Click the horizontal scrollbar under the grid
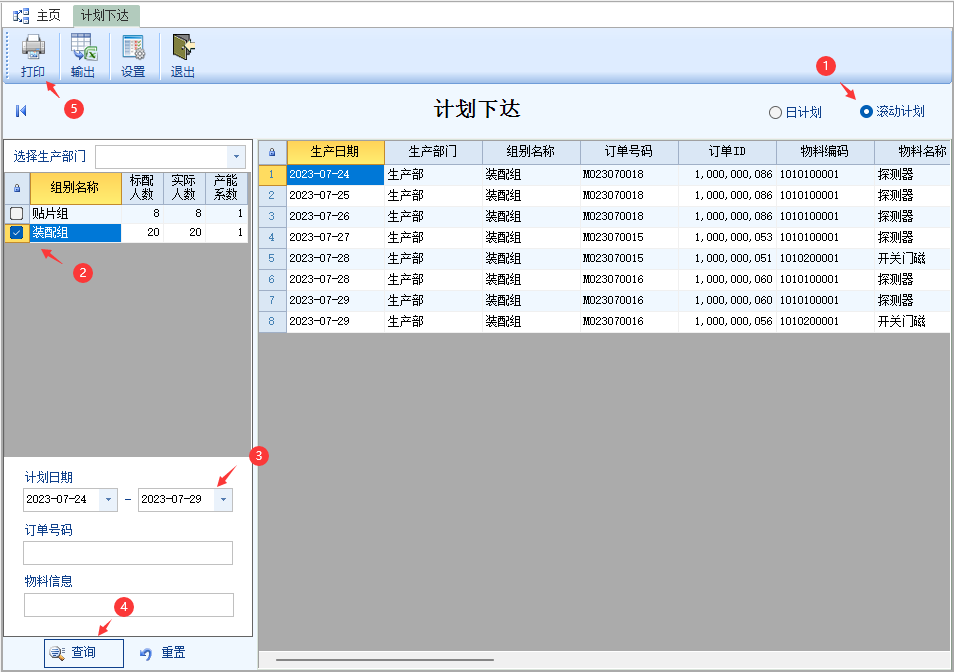 (x=385, y=659)
